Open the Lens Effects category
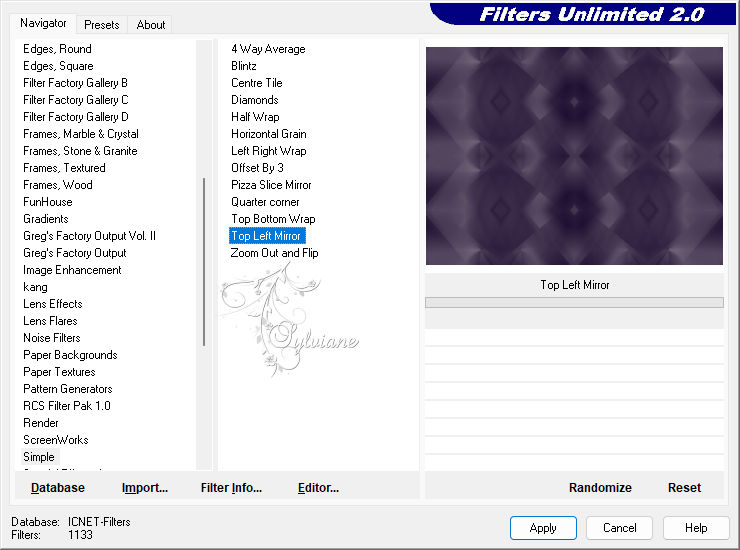The width and height of the screenshot is (740, 550). click(53, 304)
